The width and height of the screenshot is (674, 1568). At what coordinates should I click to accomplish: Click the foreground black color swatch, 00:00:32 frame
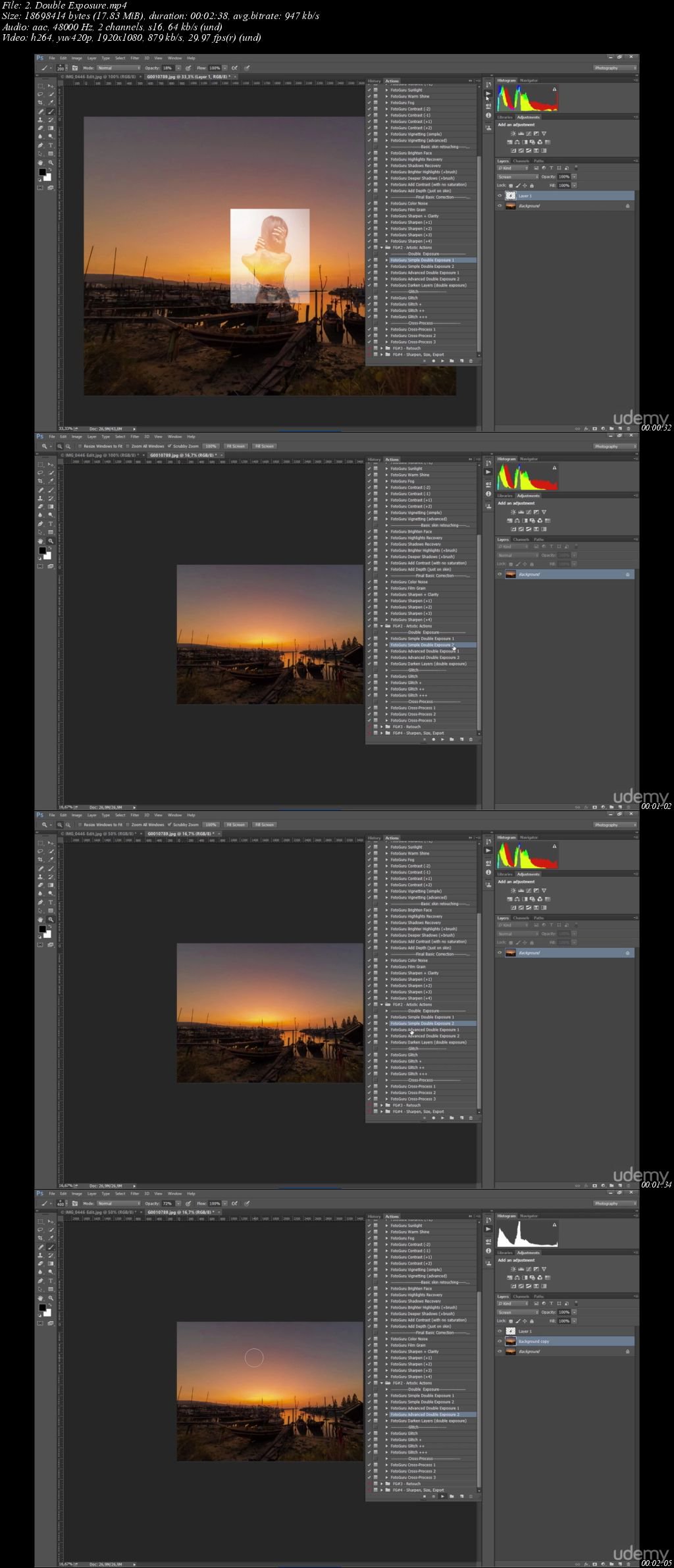(x=42, y=172)
